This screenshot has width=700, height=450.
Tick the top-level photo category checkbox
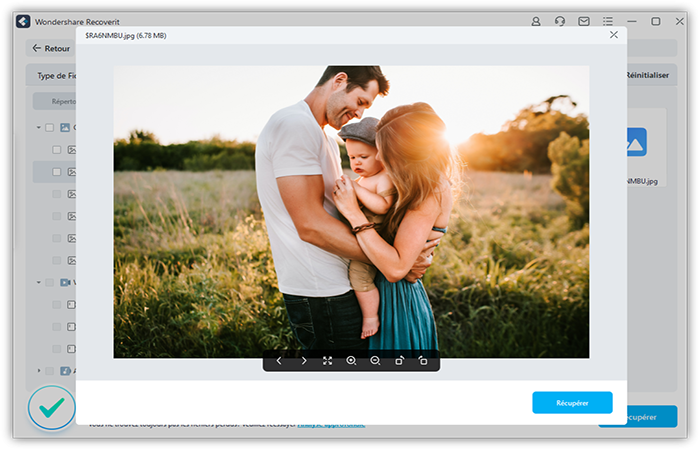click(50, 128)
